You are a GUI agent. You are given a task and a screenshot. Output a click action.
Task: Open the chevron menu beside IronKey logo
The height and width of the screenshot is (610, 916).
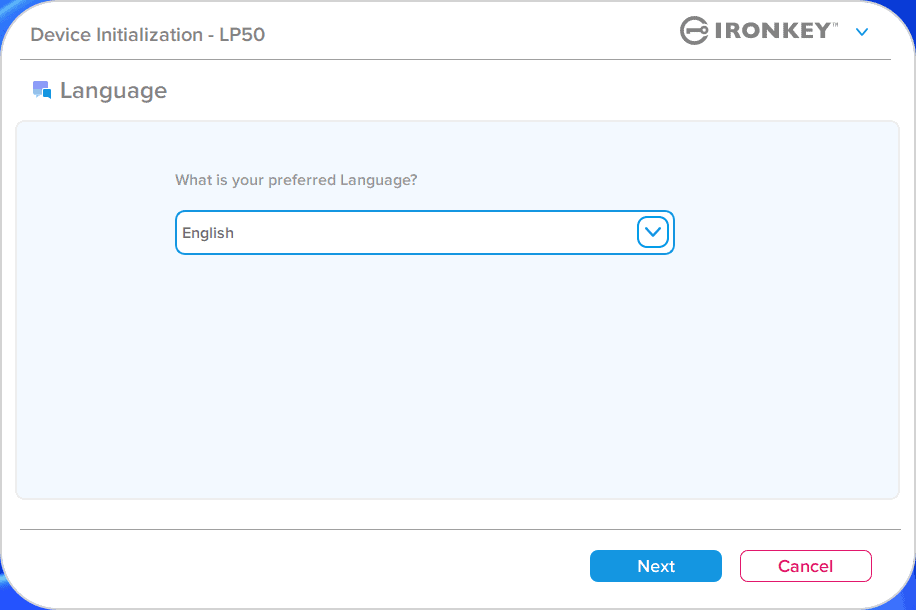pyautogui.click(x=862, y=32)
